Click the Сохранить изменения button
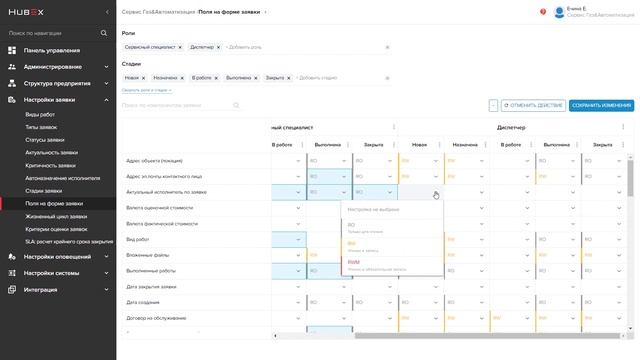Image resolution: width=640 pixels, height=360 pixels. pyautogui.click(x=601, y=105)
